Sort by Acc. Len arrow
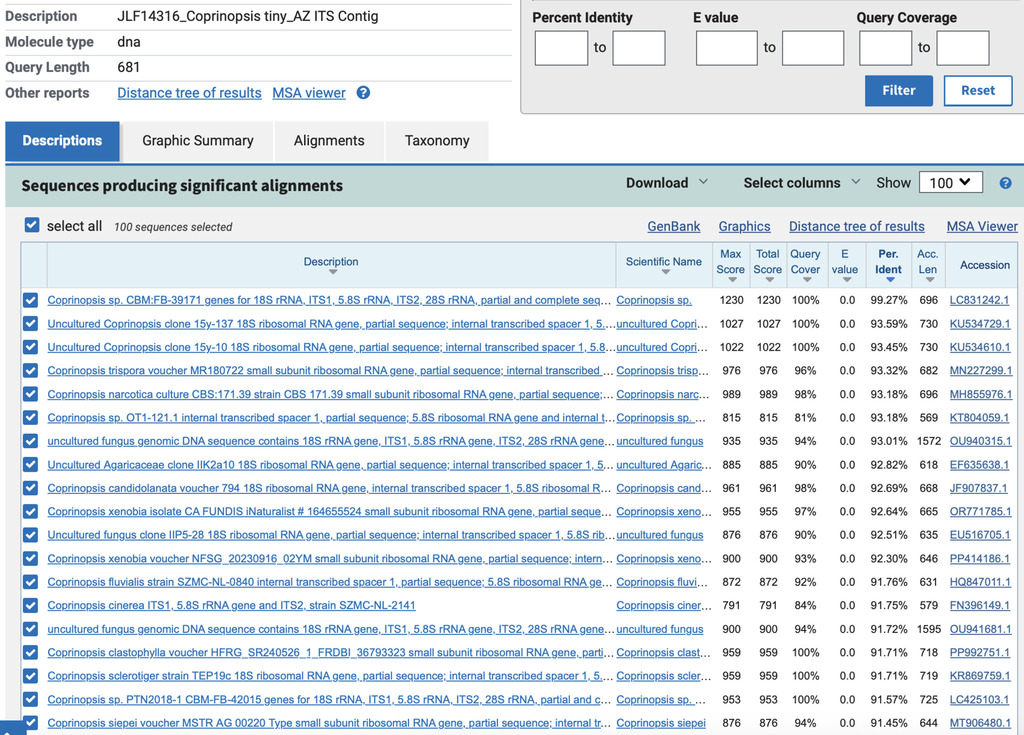This screenshot has width=1024, height=735. pyautogui.click(x=929, y=280)
